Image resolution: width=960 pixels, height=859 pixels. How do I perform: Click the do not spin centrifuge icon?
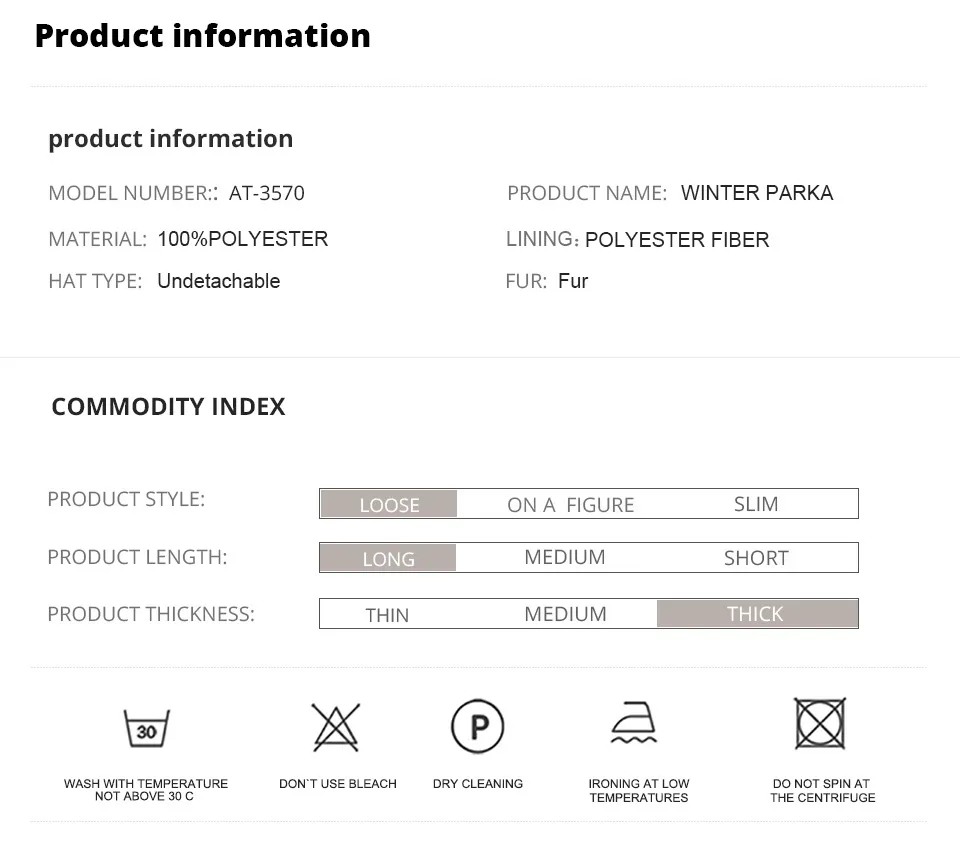(x=821, y=723)
